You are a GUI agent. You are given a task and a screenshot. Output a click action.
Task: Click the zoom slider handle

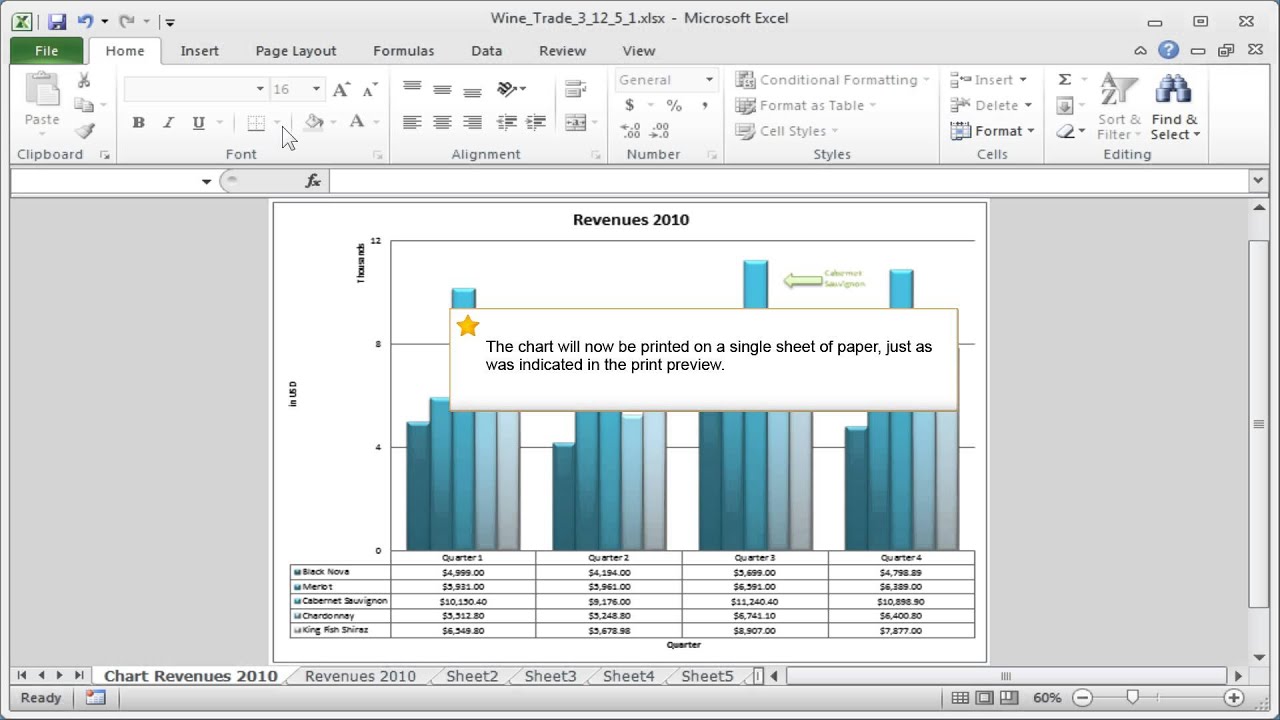pyautogui.click(x=1133, y=698)
